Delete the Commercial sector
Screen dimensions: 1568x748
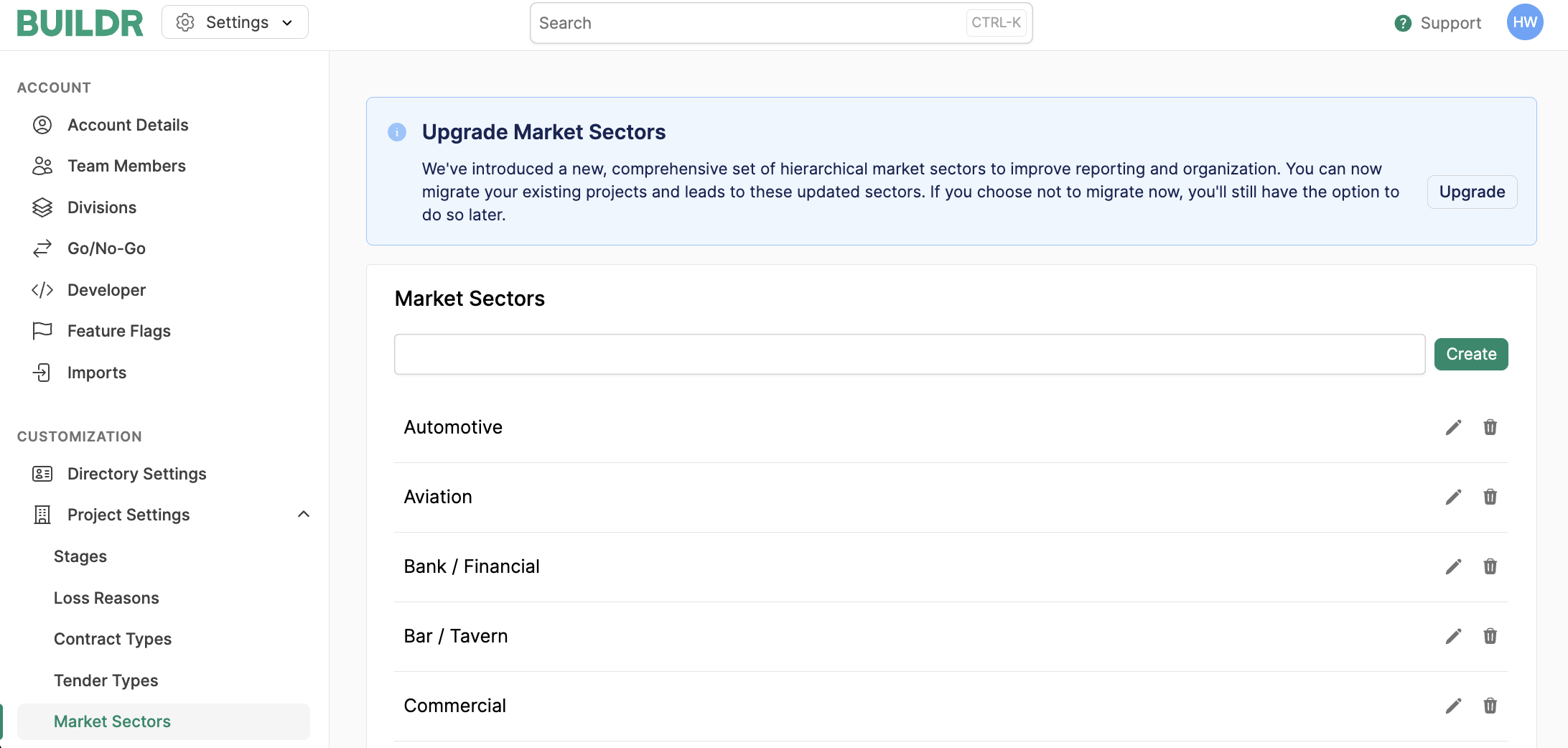(x=1490, y=706)
